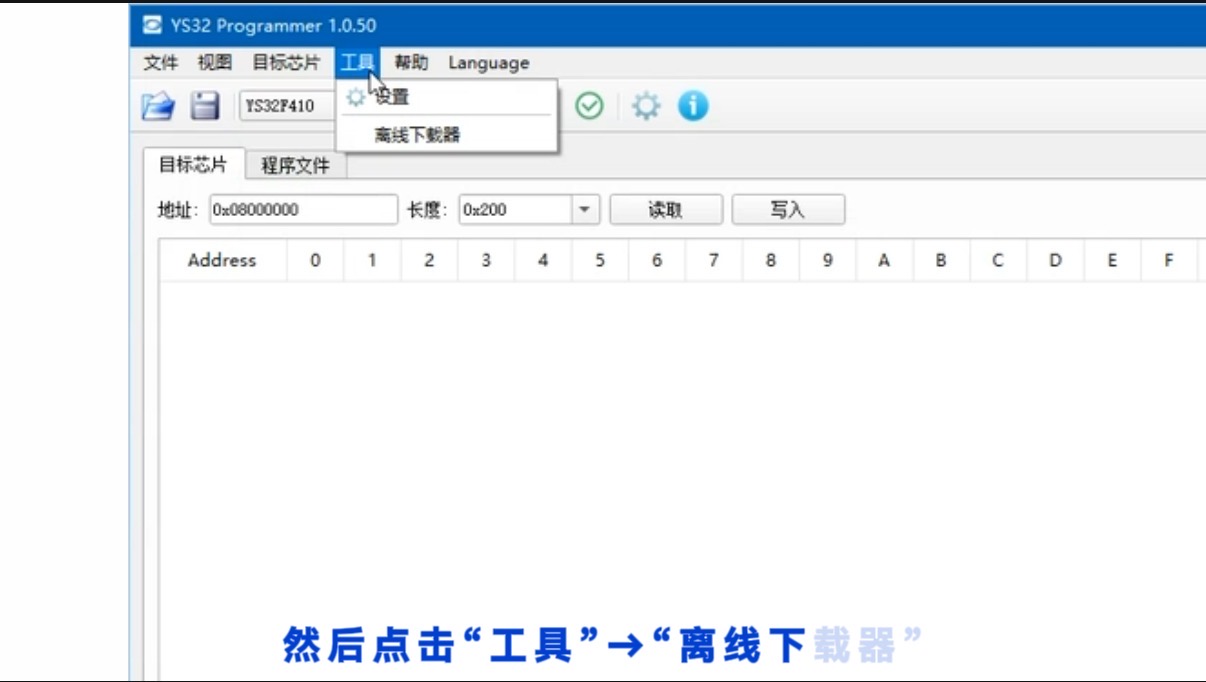Click the save floppy disk icon
Screen dimensions: 1206x682
click(205, 106)
